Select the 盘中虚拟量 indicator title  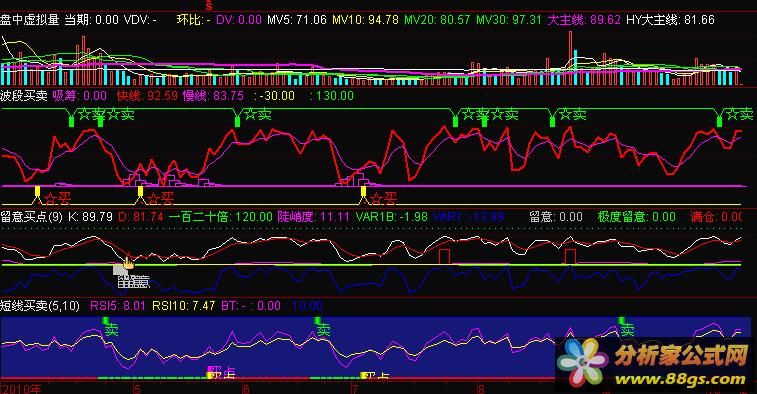(x=30, y=20)
